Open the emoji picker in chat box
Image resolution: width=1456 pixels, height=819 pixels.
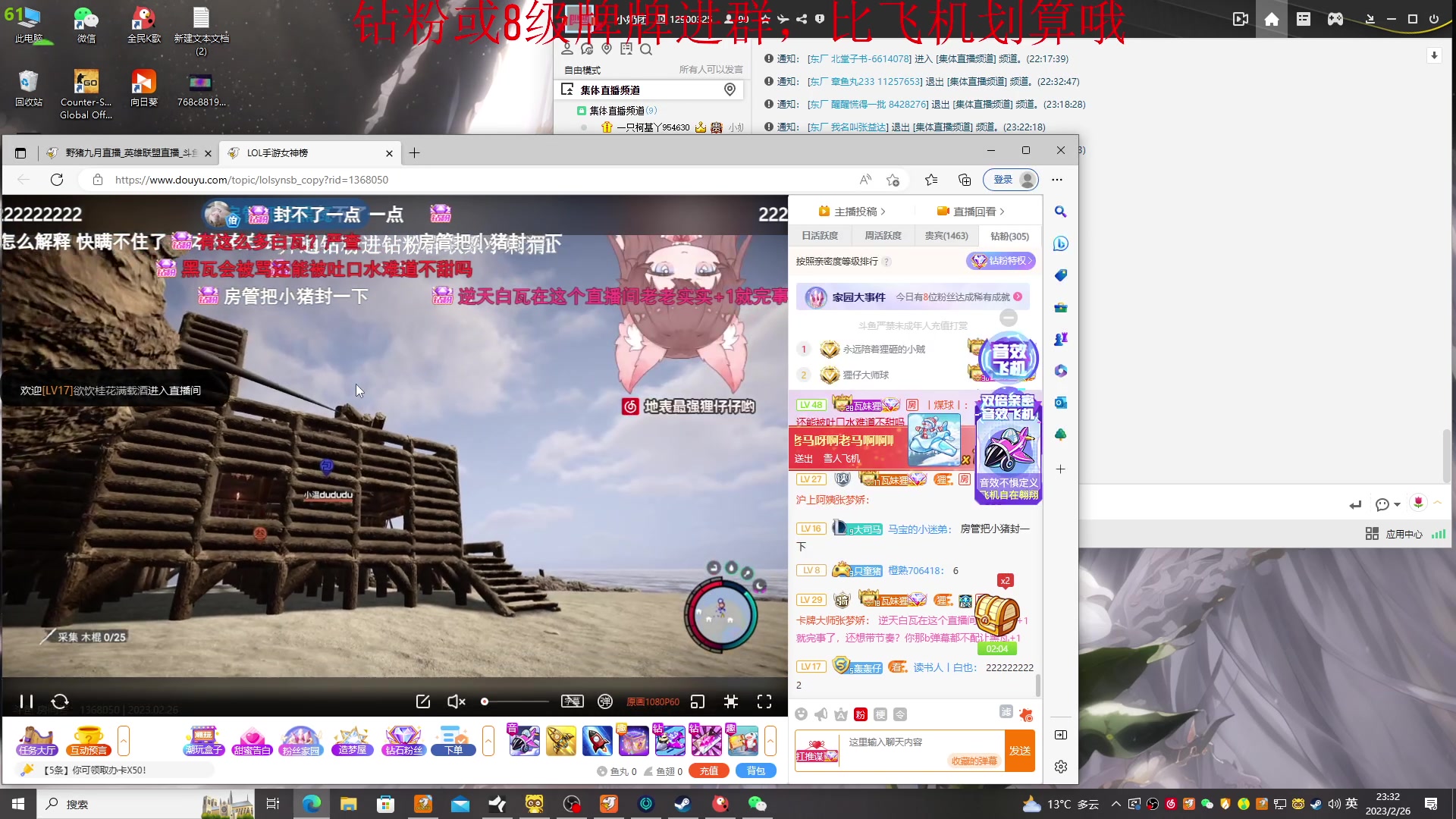point(801,714)
